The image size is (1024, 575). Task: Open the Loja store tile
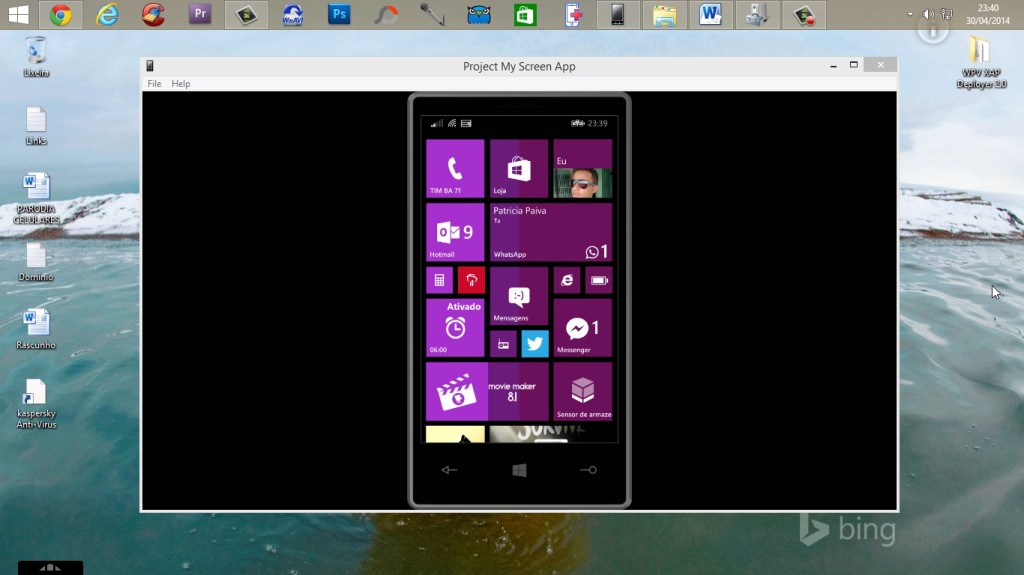point(519,168)
